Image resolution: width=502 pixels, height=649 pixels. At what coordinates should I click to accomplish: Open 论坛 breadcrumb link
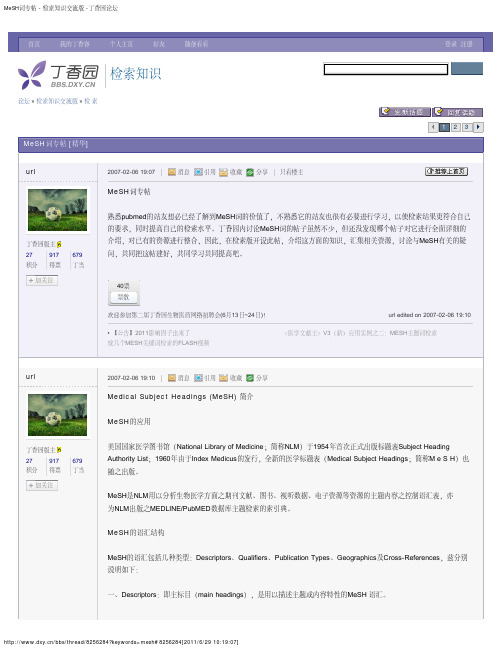[24, 101]
